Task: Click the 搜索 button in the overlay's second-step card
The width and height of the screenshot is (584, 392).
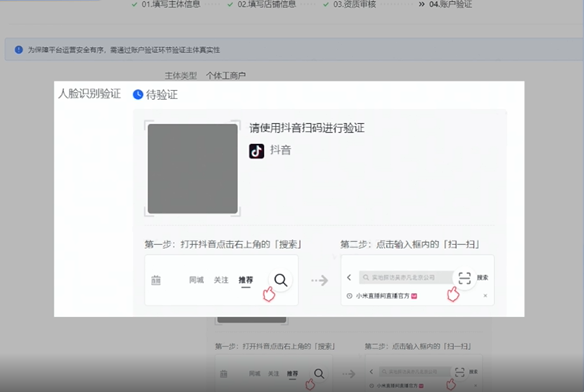Action: [482, 278]
